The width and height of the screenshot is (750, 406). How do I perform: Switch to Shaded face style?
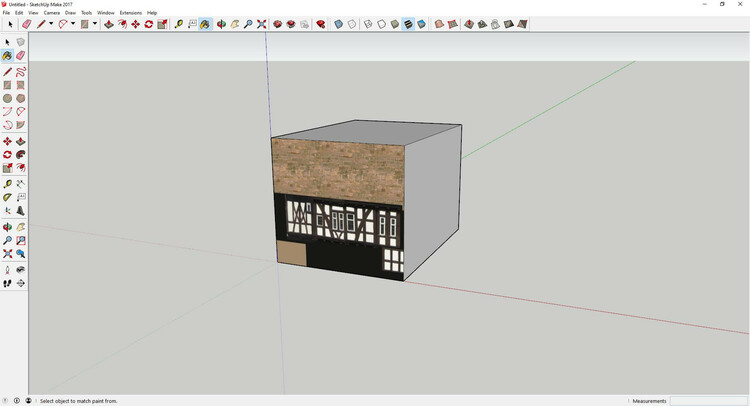click(x=395, y=24)
